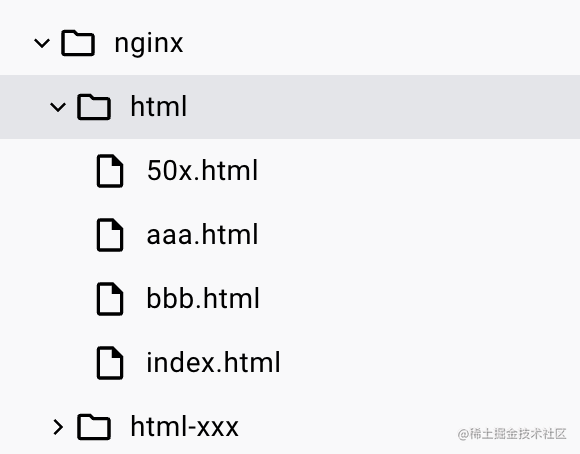Expand the html-xxx folder chevron
Screen dimensions: 580x454
click(58, 427)
